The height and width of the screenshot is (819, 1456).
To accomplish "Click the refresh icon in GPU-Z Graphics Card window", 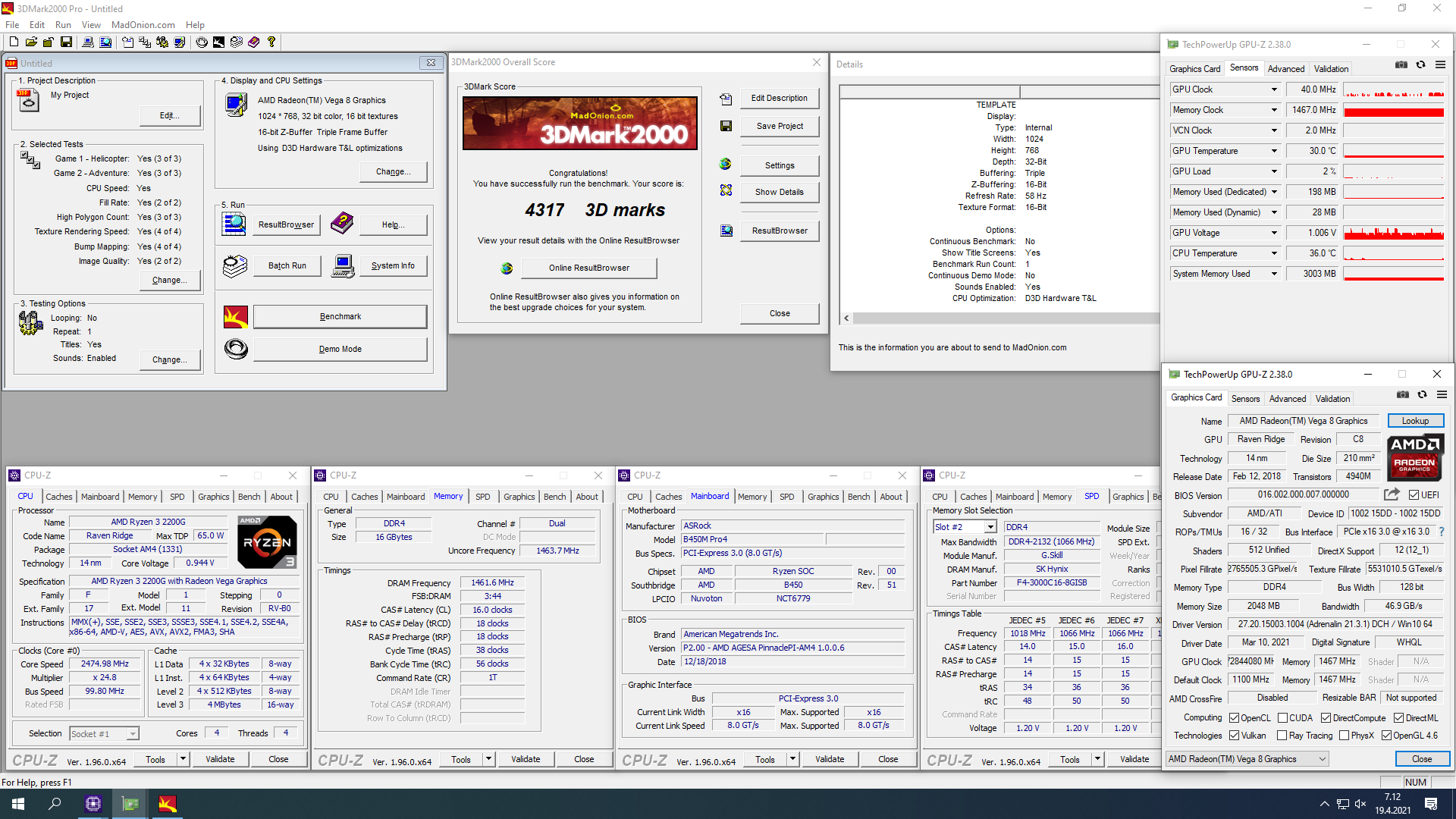I will pyautogui.click(x=1423, y=395).
